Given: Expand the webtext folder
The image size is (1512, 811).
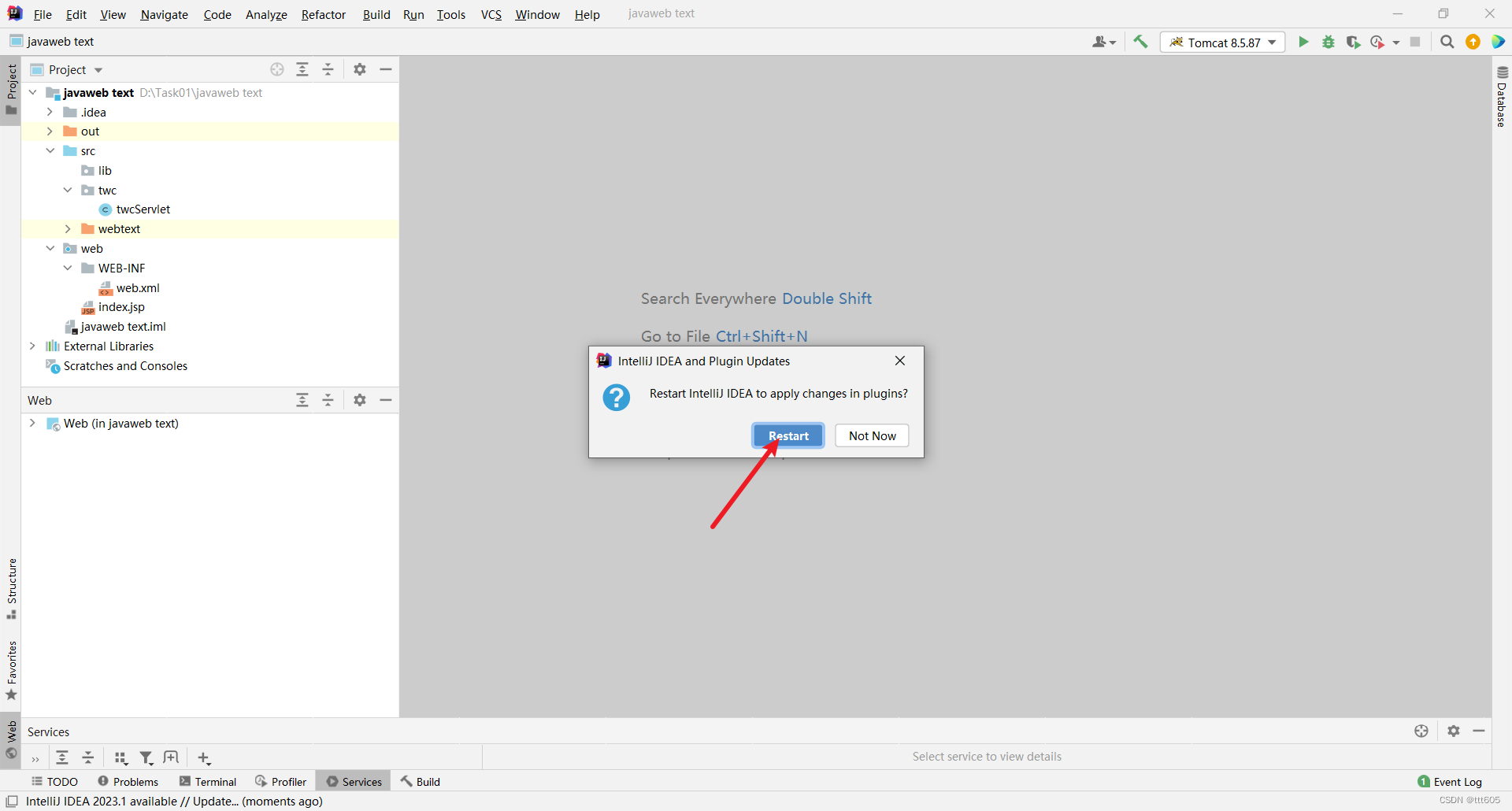Looking at the screenshot, I should [68, 229].
